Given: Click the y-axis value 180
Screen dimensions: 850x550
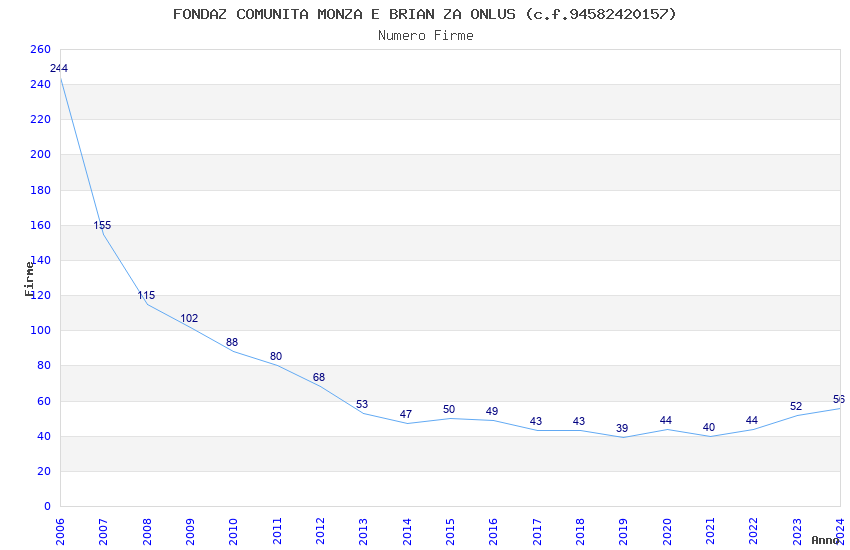Looking at the screenshot, I should point(41,190).
